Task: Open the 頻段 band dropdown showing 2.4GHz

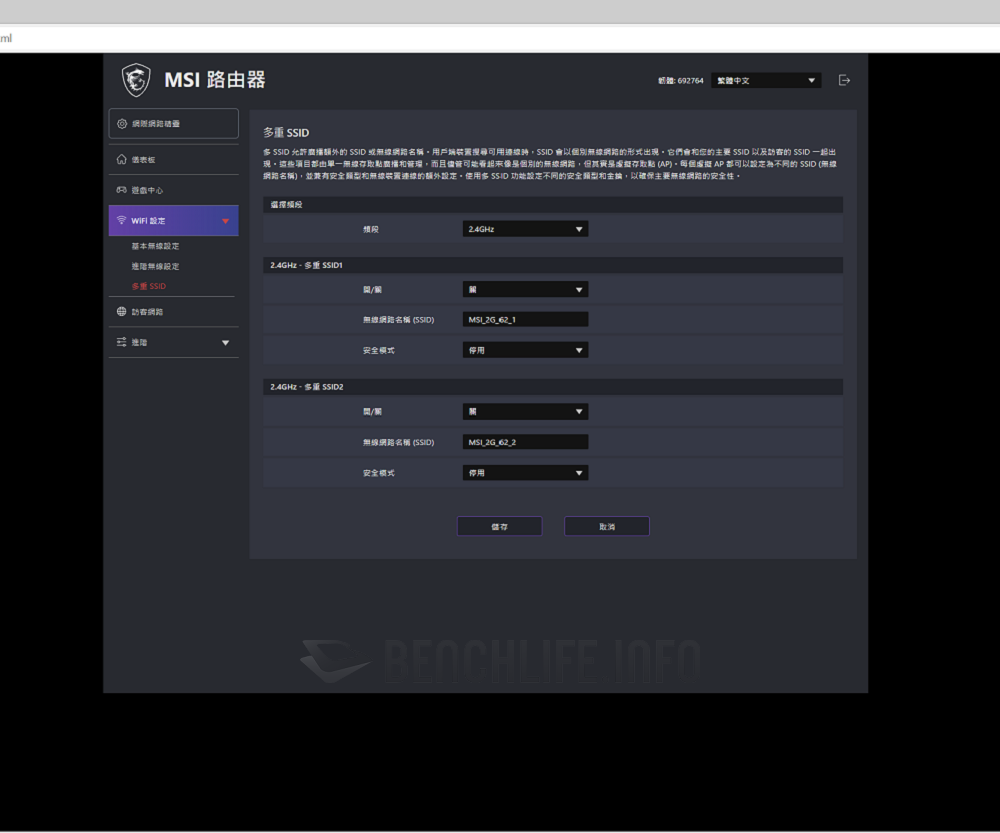Action: (525, 228)
